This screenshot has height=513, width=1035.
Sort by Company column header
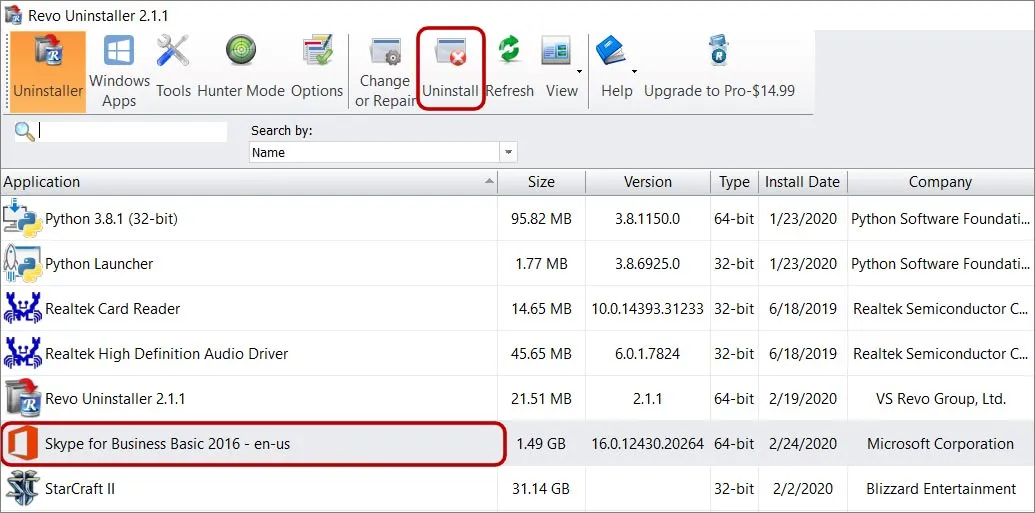[x=940, y=182]
